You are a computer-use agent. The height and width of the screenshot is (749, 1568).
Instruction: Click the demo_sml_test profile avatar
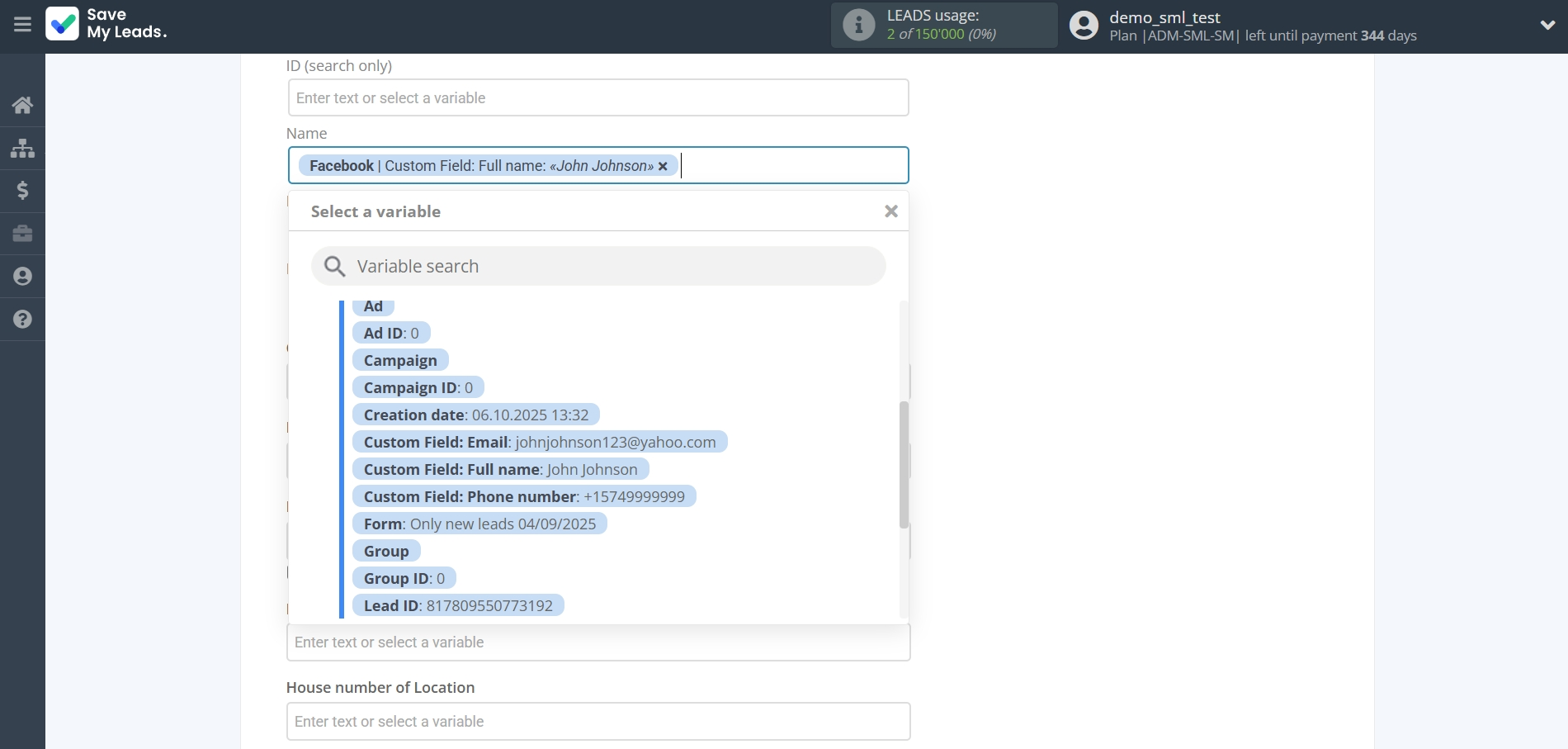pyautogui.click(x=1083, y=26)
